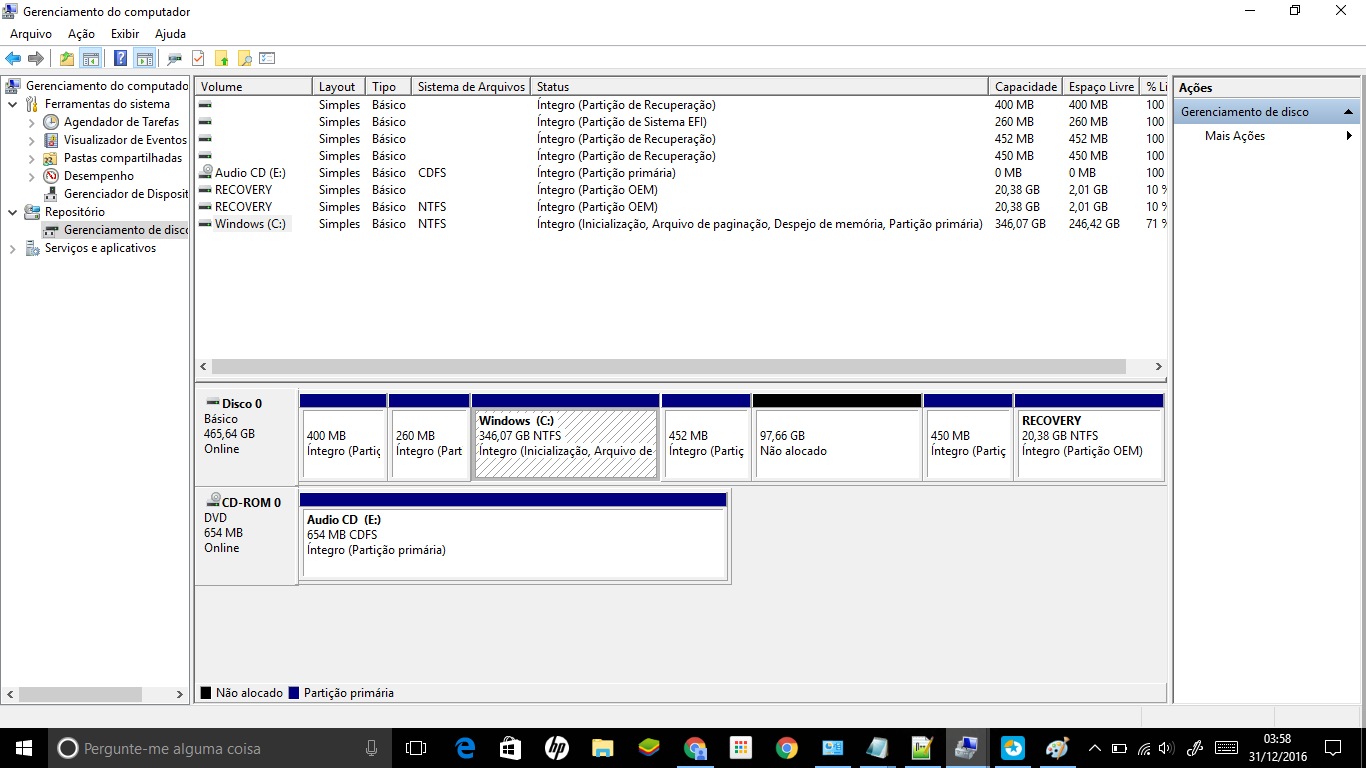The height and width of the screenshot is (768, 1366).
Task: Sort by the Sistema de Arquivos column header
Action: 471,87
